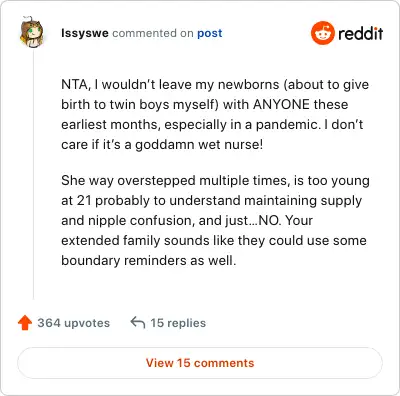The height and width of the screenshot is (396, 400).
Task: Click the Issyswe user avatar
Action: [x=32, y=32]
